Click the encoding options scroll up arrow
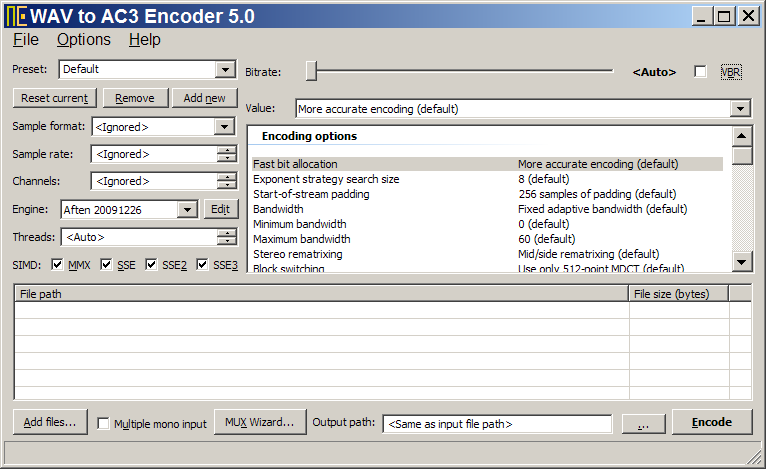Image resolution: width=766 pixels, height=469 pixels. 742,136
